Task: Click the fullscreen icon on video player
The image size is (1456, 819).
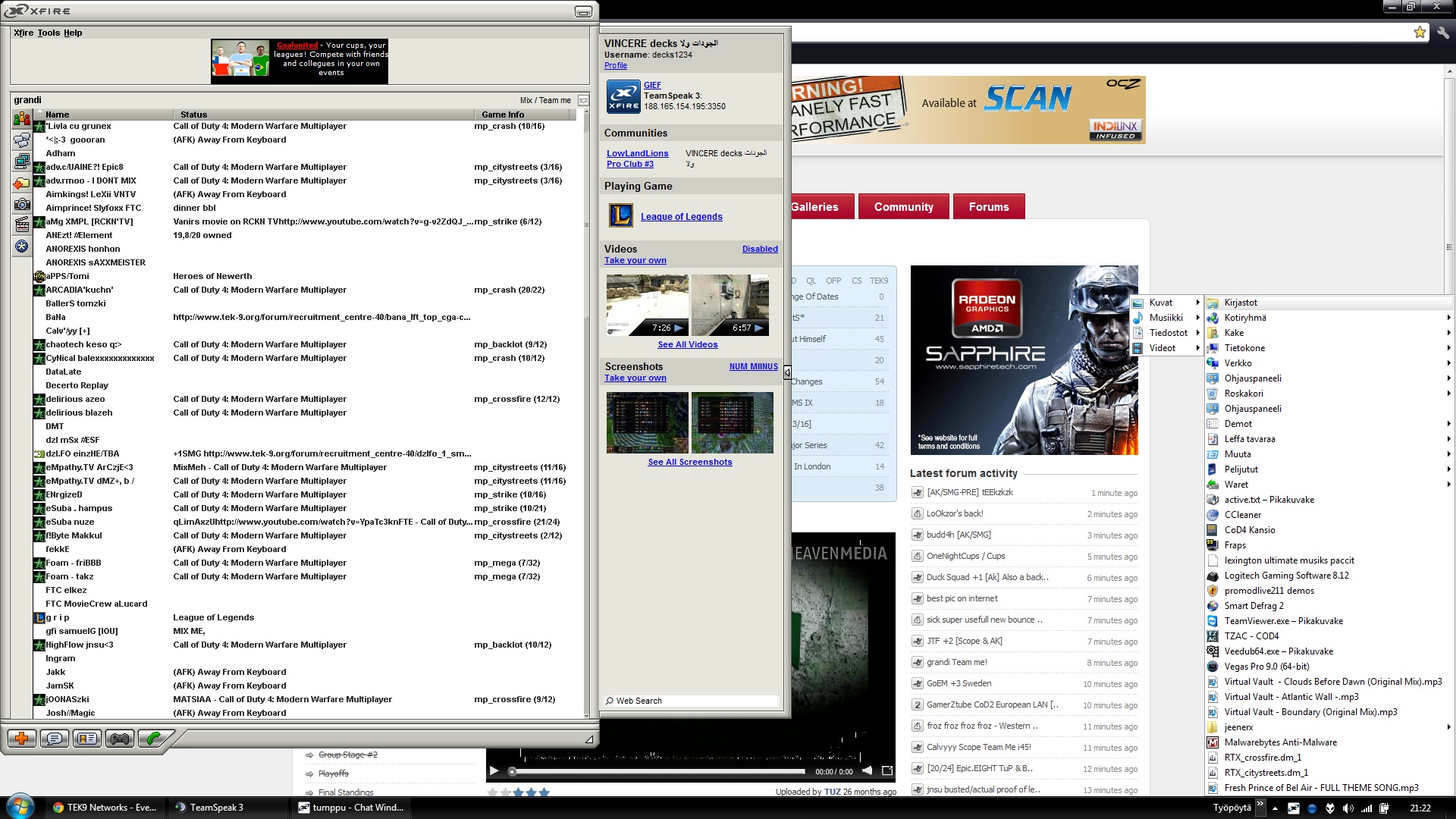Action: pyautogui.click(x=887, y=771)
